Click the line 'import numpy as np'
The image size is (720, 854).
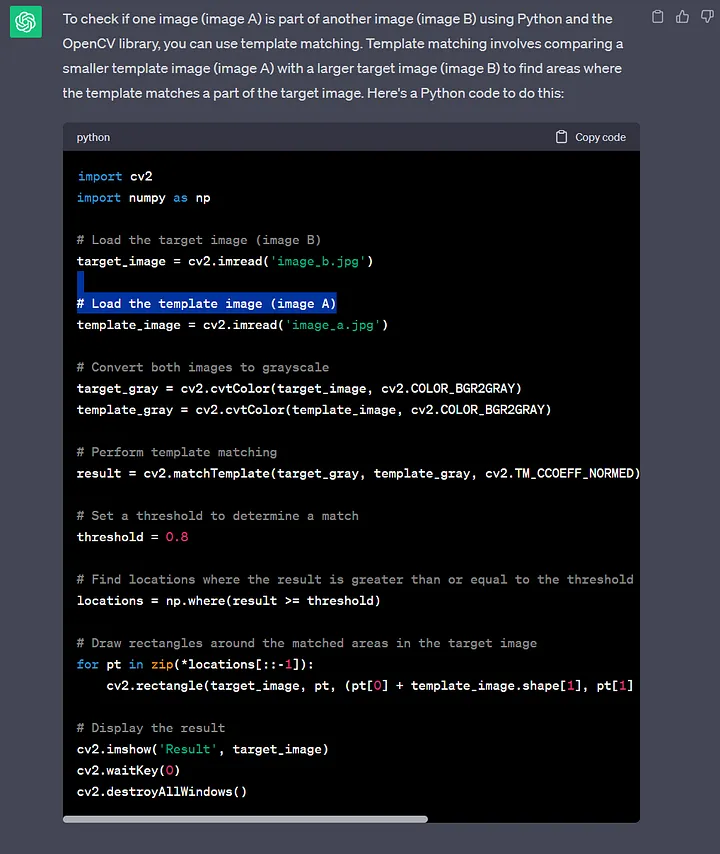(144, 198)
